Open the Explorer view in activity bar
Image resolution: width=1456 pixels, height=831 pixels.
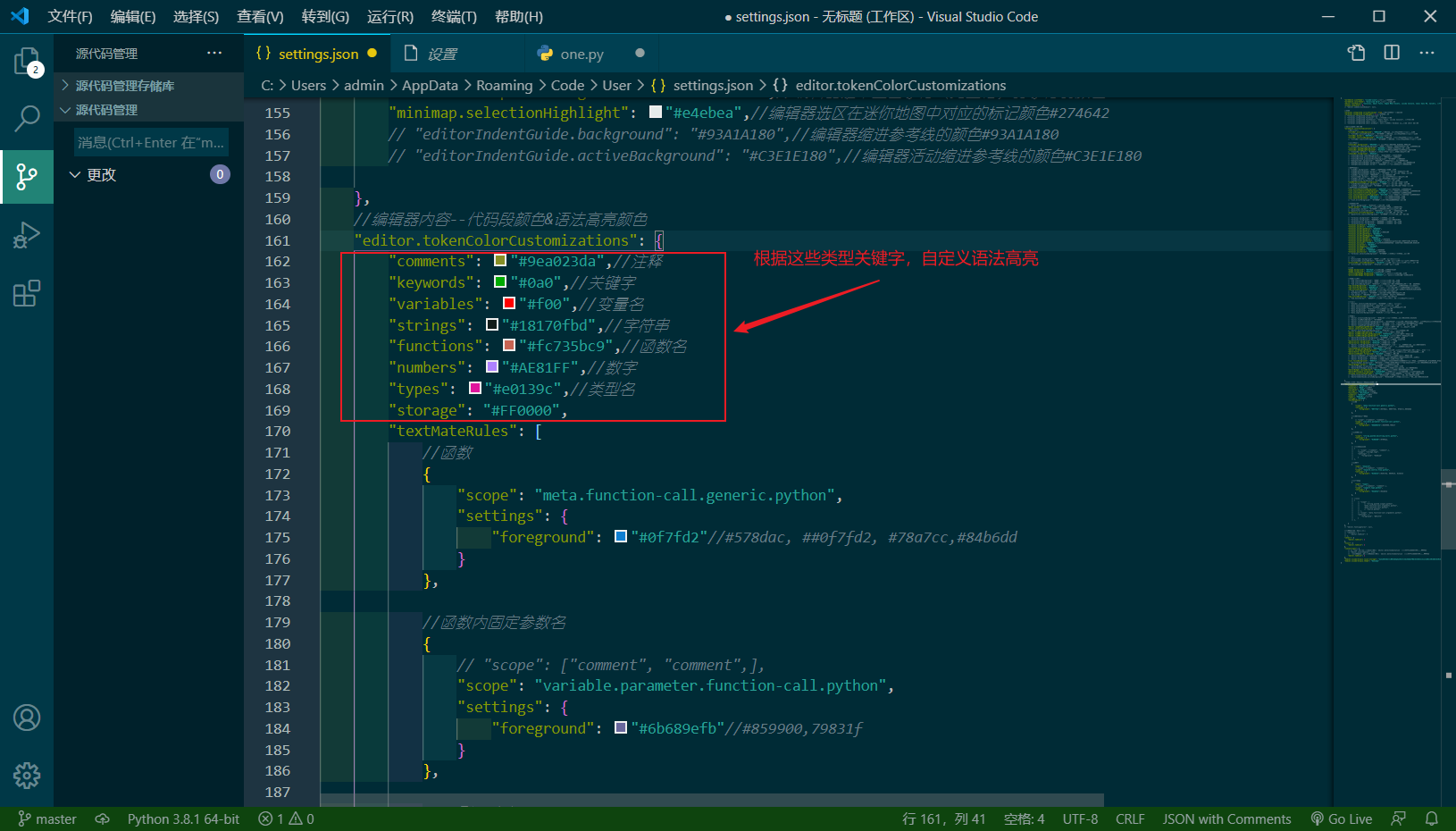click(x=27, y=62)
